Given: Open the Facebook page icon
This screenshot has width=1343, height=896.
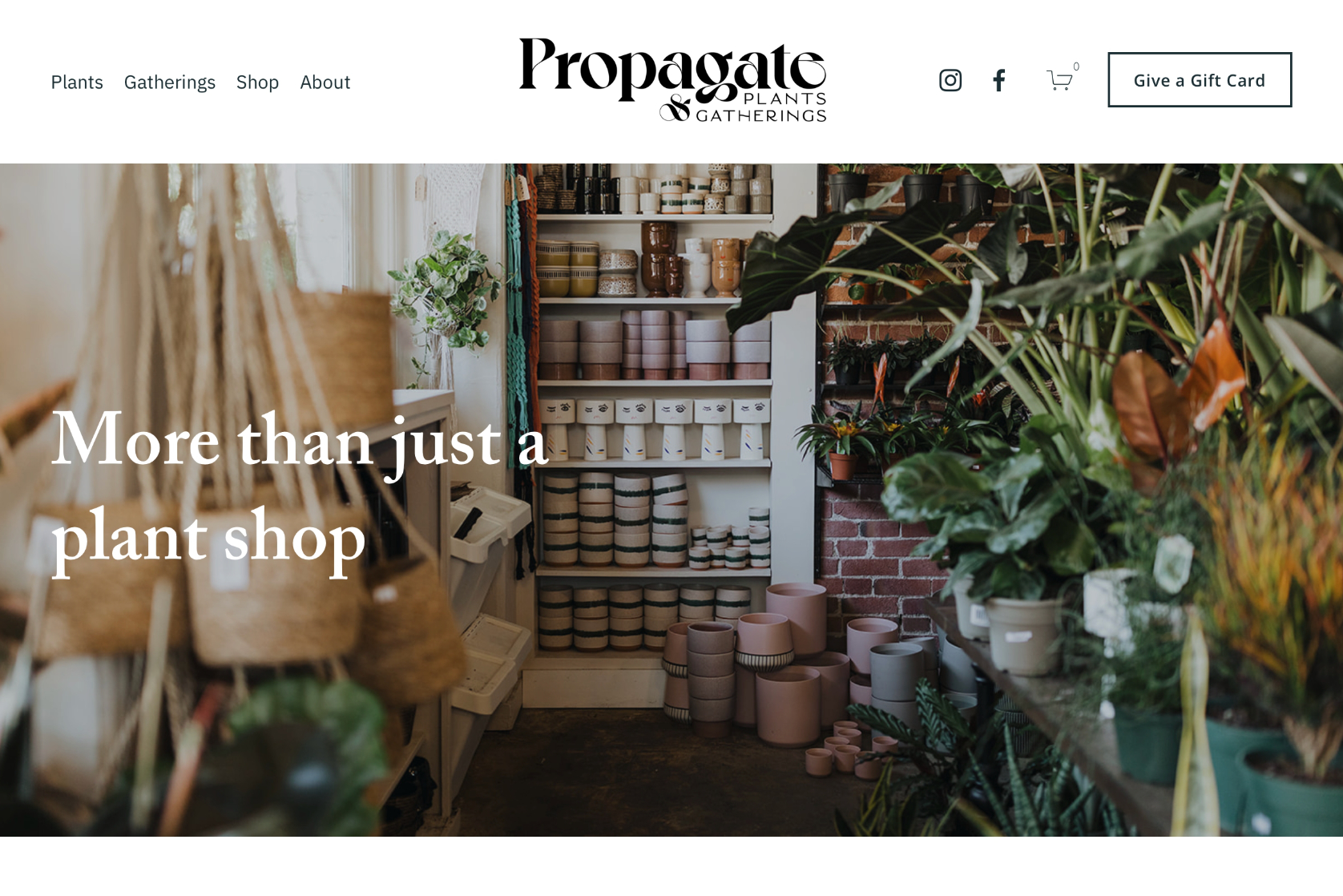Looking at the screenshot, I should point(998,80).
